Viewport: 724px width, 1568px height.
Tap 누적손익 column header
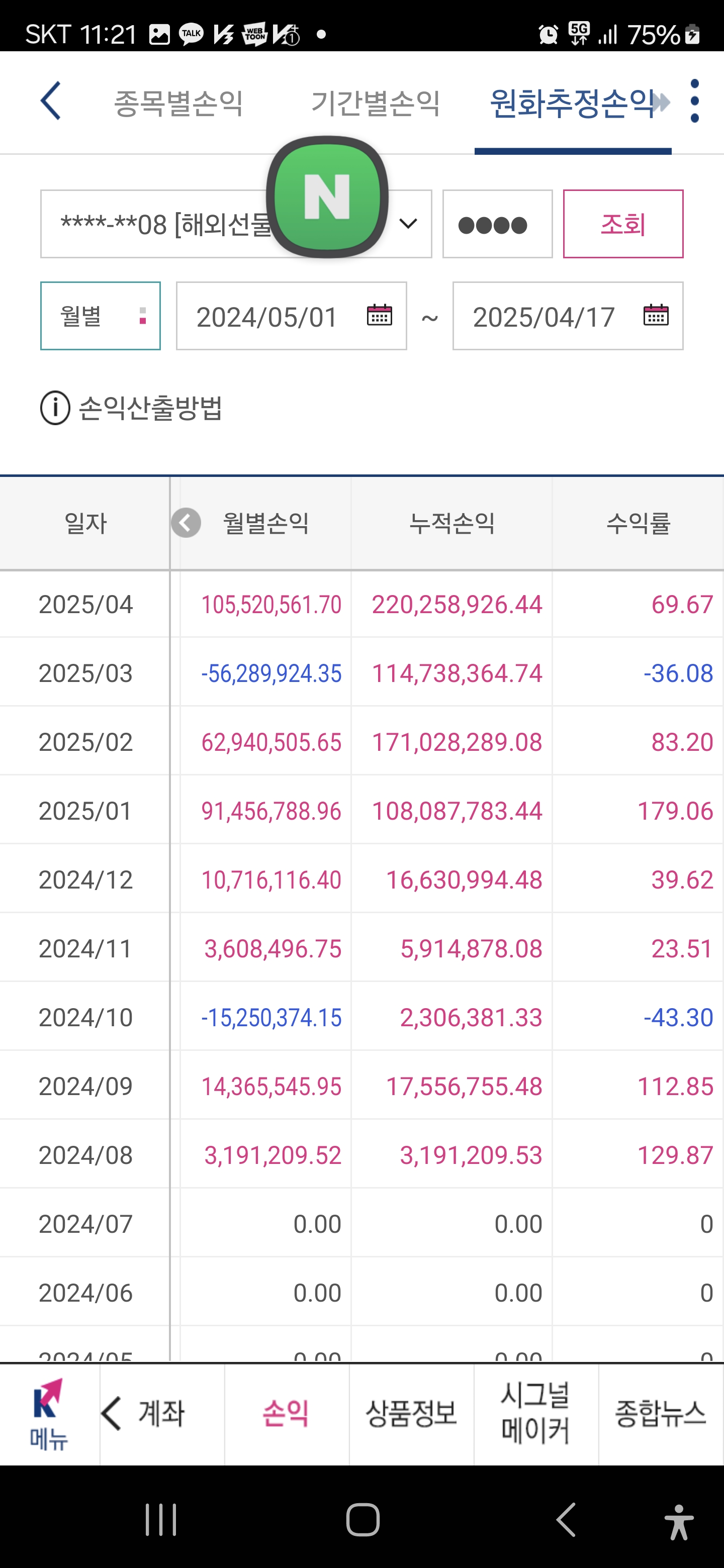click(x=452, y=523)
